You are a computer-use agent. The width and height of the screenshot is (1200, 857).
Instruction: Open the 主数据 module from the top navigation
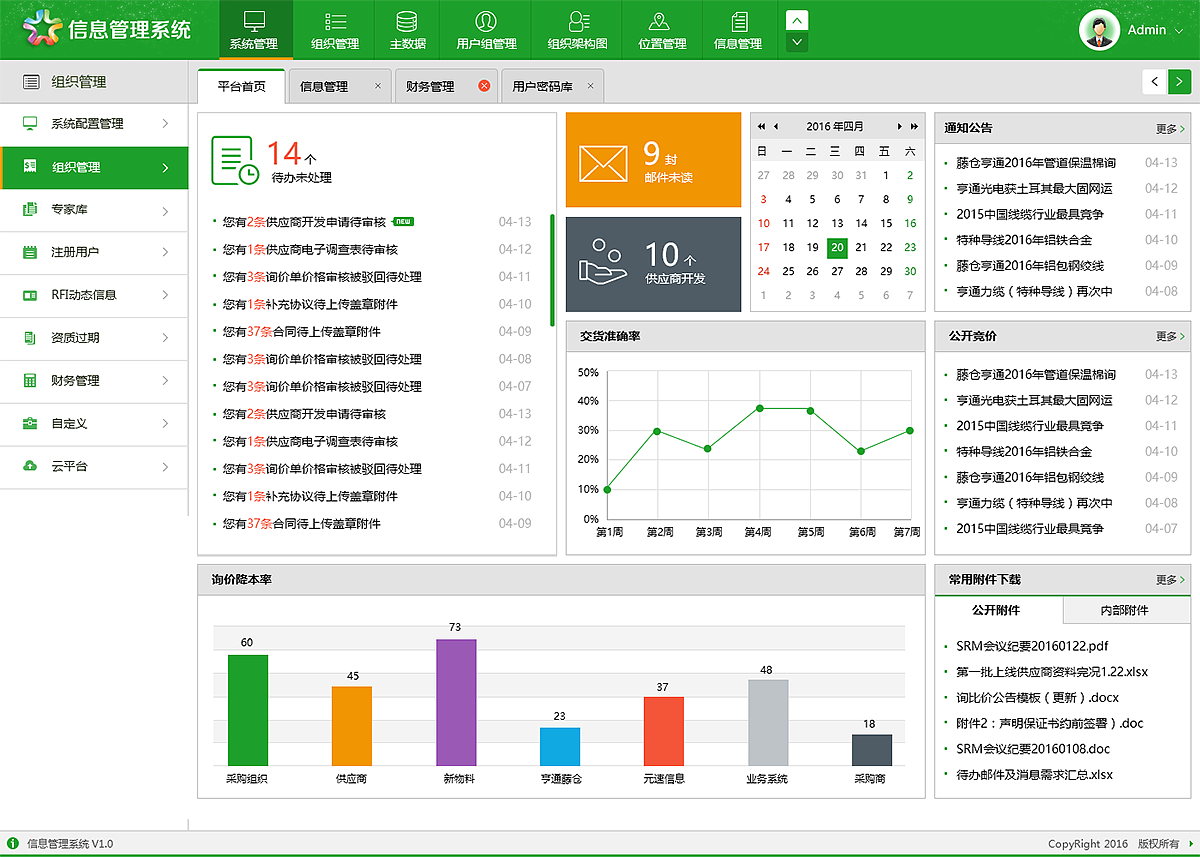(x=406, y=29)
